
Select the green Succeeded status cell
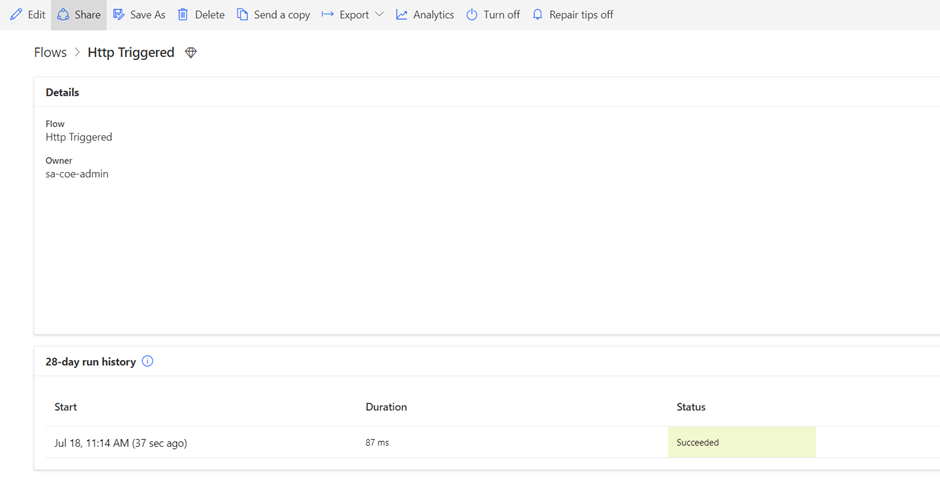coord(741,442)
